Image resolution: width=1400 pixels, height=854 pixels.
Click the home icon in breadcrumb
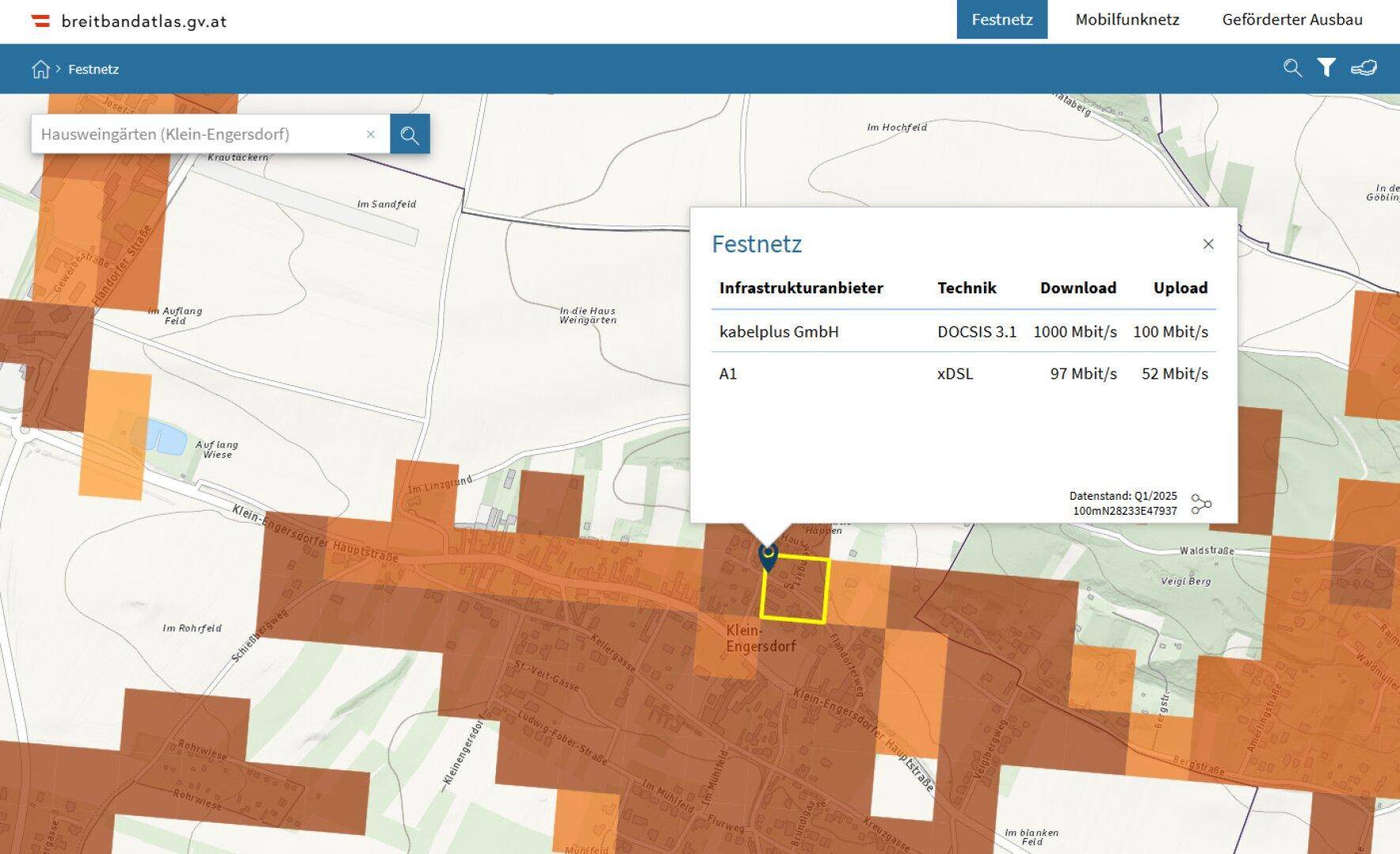click(x=40, y=70)
